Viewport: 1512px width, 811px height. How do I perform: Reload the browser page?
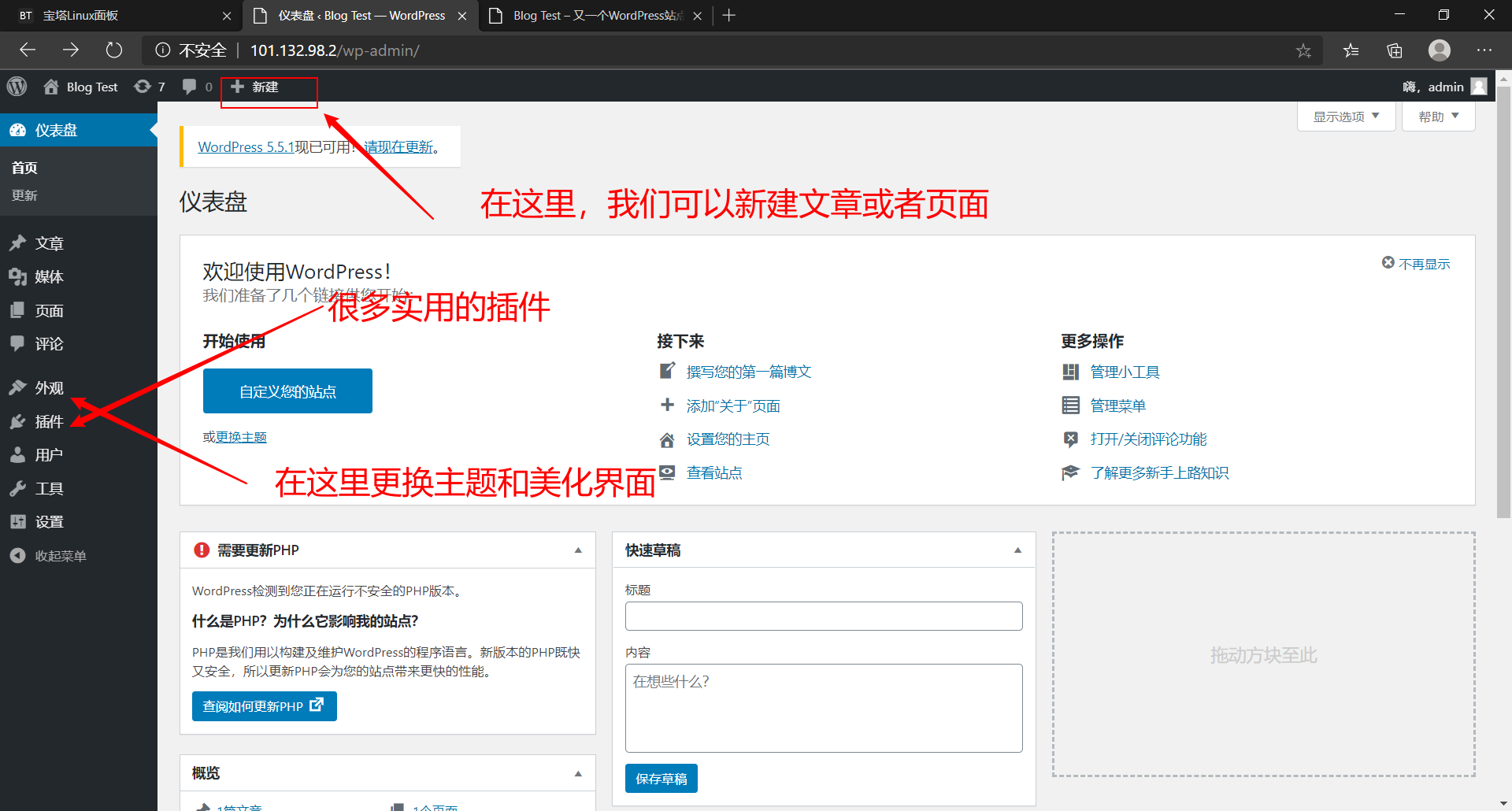[x=114, y=50]
